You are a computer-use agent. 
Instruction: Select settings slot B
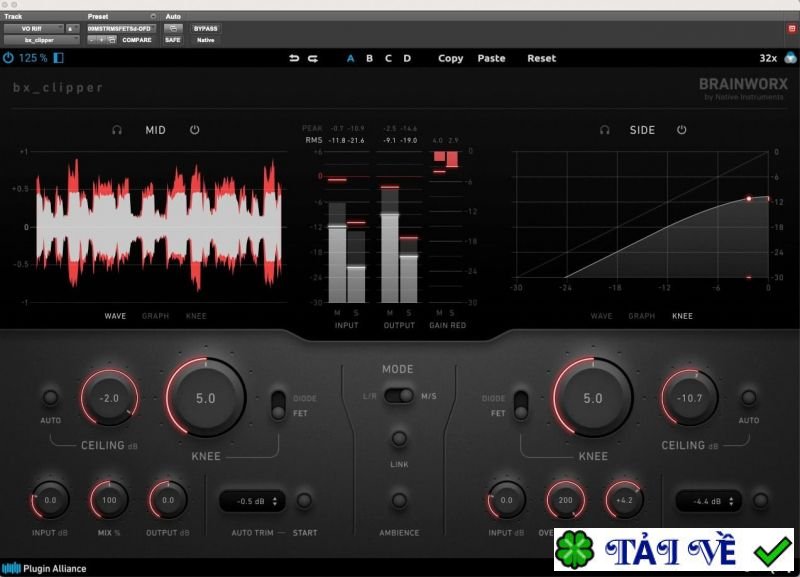coord(369,58)
